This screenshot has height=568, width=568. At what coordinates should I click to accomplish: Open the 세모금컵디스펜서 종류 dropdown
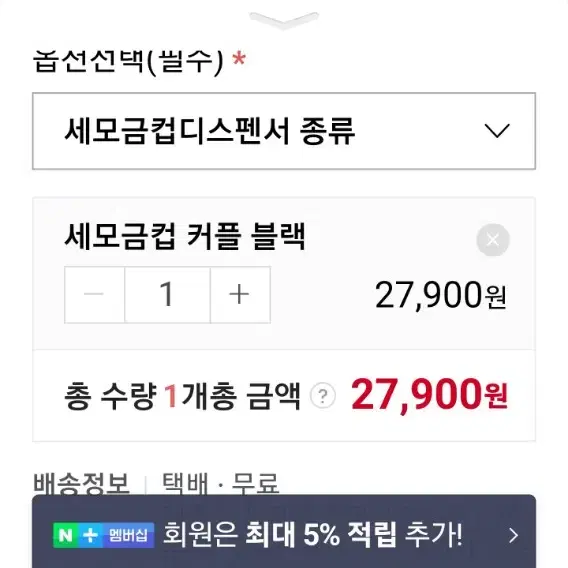[x=284, y=131]
